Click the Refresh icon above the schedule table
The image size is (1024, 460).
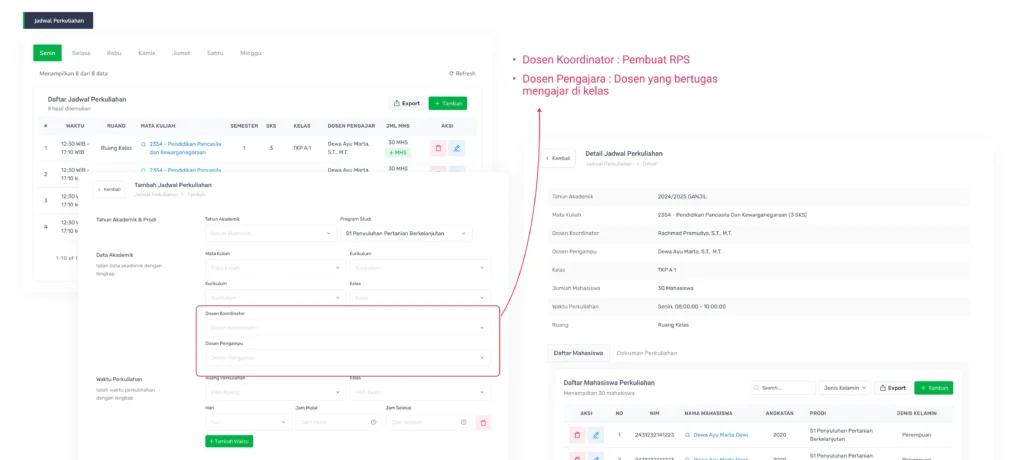451,74
